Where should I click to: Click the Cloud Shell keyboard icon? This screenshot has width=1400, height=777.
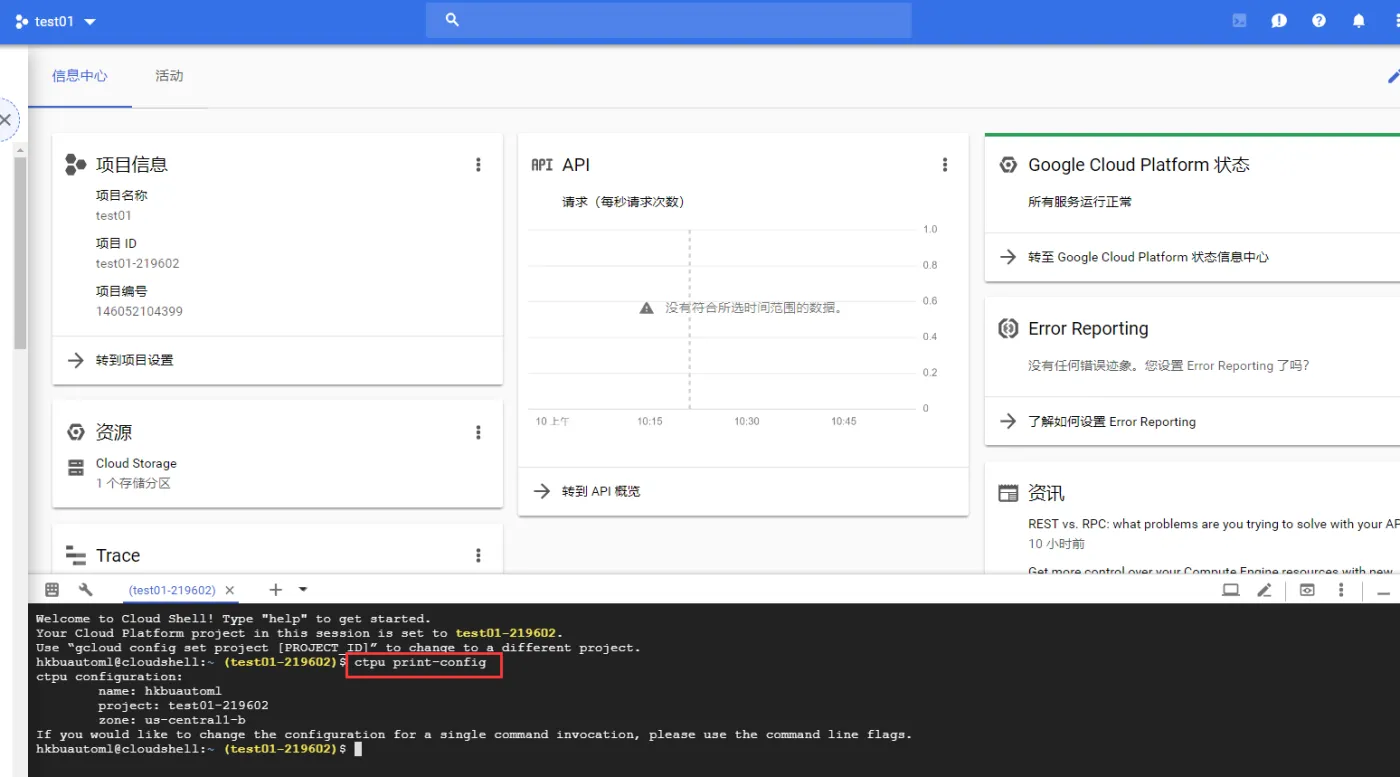(x=52, y=590)
